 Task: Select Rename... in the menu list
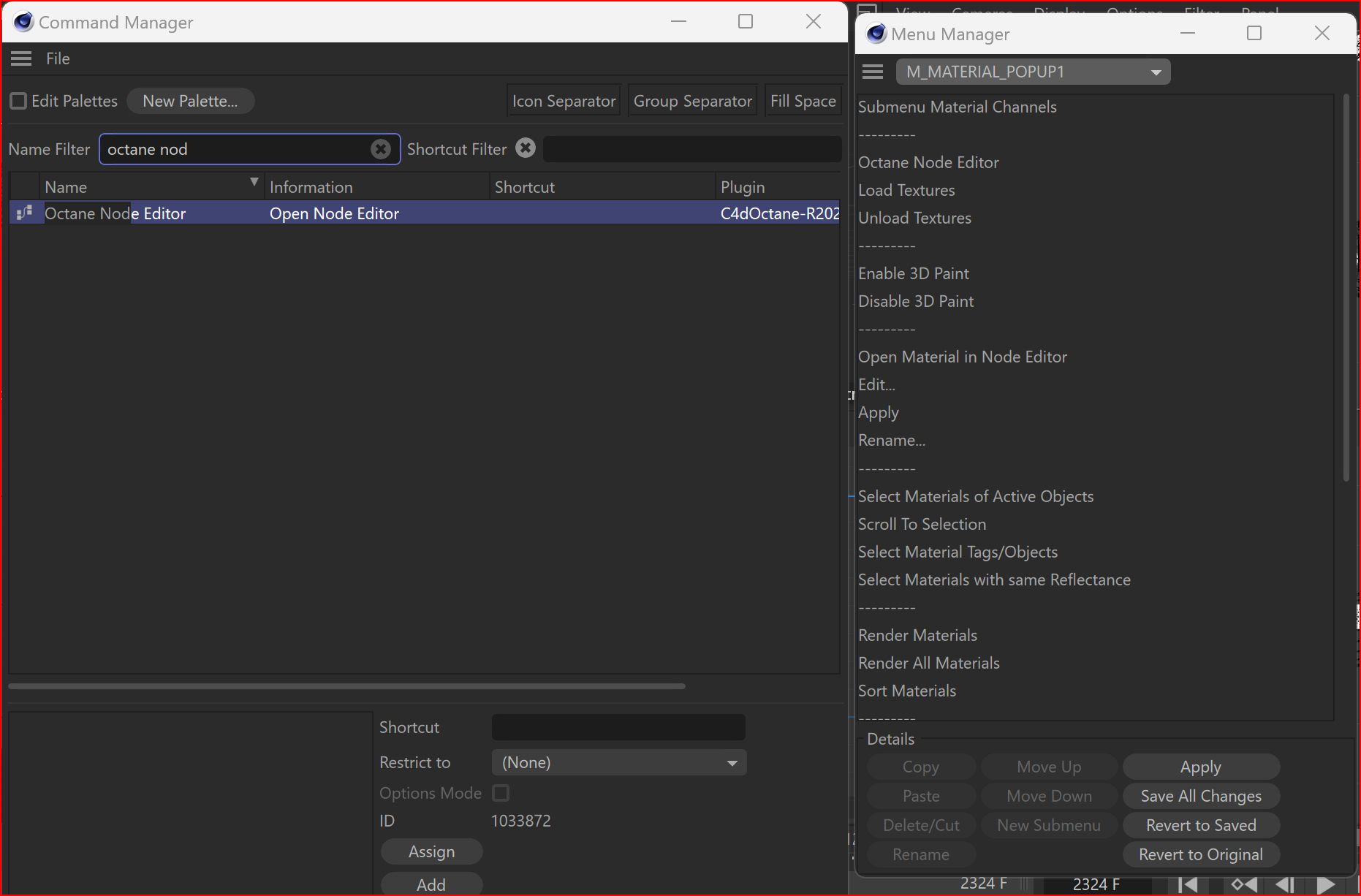tap(892, 440)
